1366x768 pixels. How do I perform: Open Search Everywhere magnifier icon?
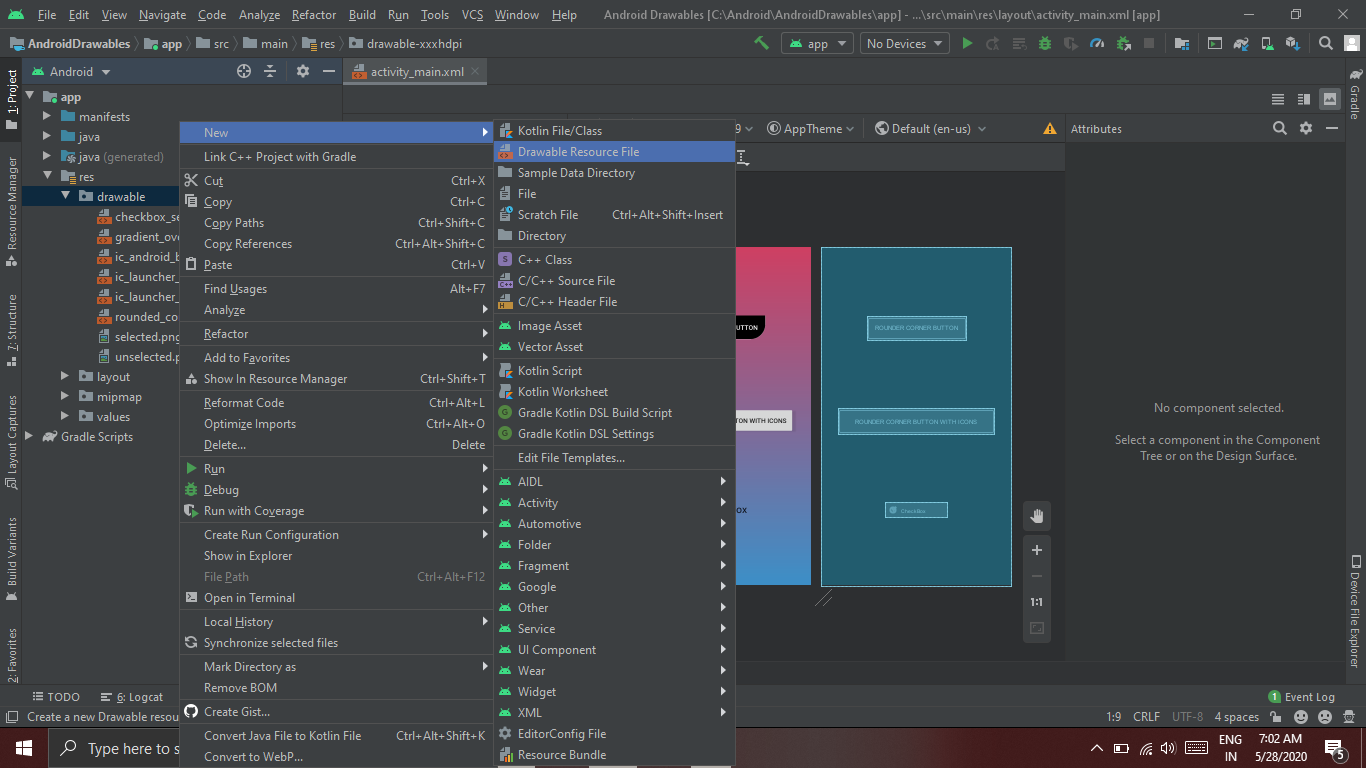click(1326, 43)
